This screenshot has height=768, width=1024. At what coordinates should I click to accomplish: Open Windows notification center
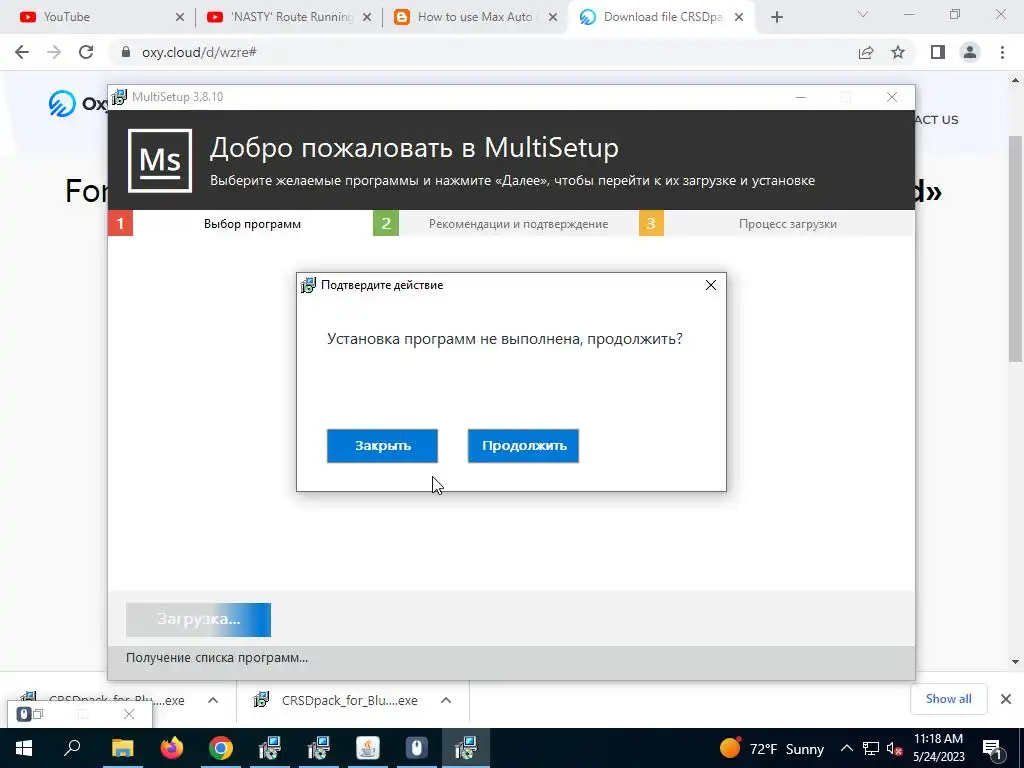[x=992, y=748]
